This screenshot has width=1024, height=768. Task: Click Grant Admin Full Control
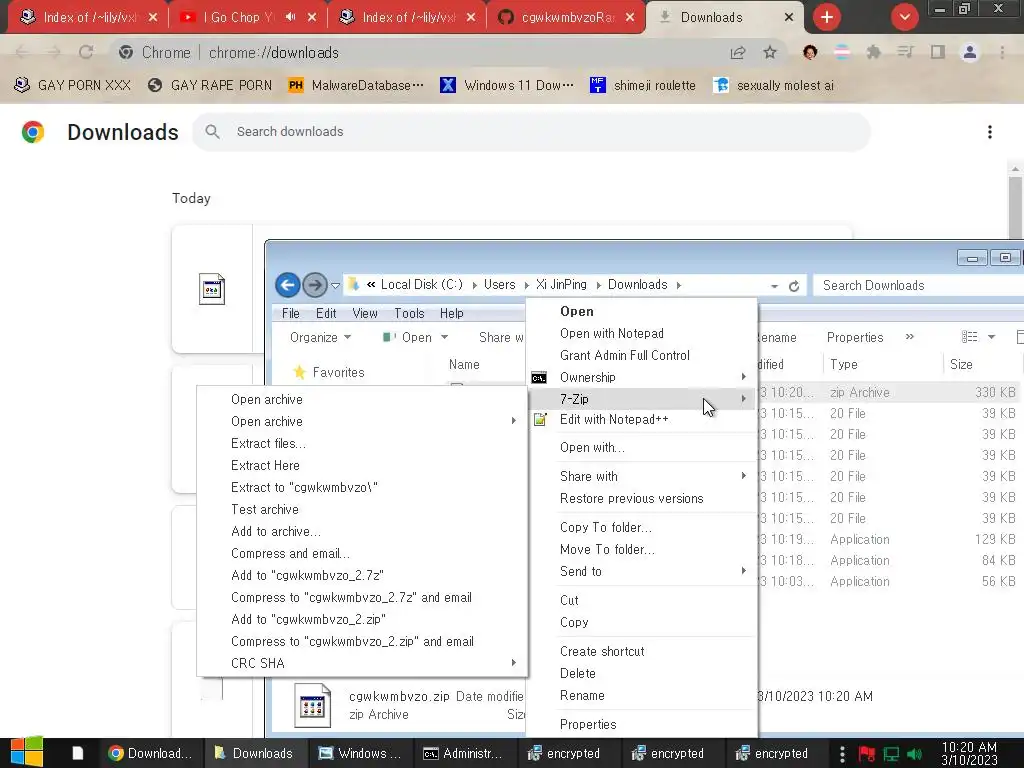pyautogui.click(x=641, y=355)
